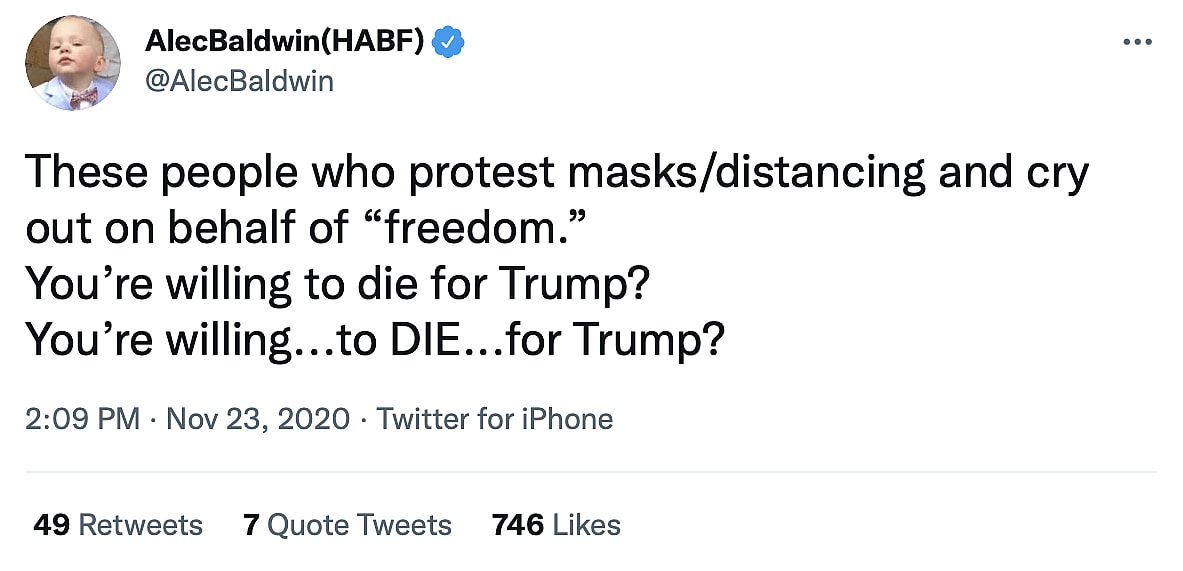Visit the @AlecBaldwin handle link
The image size is (1183, 571).
point(240,80)
